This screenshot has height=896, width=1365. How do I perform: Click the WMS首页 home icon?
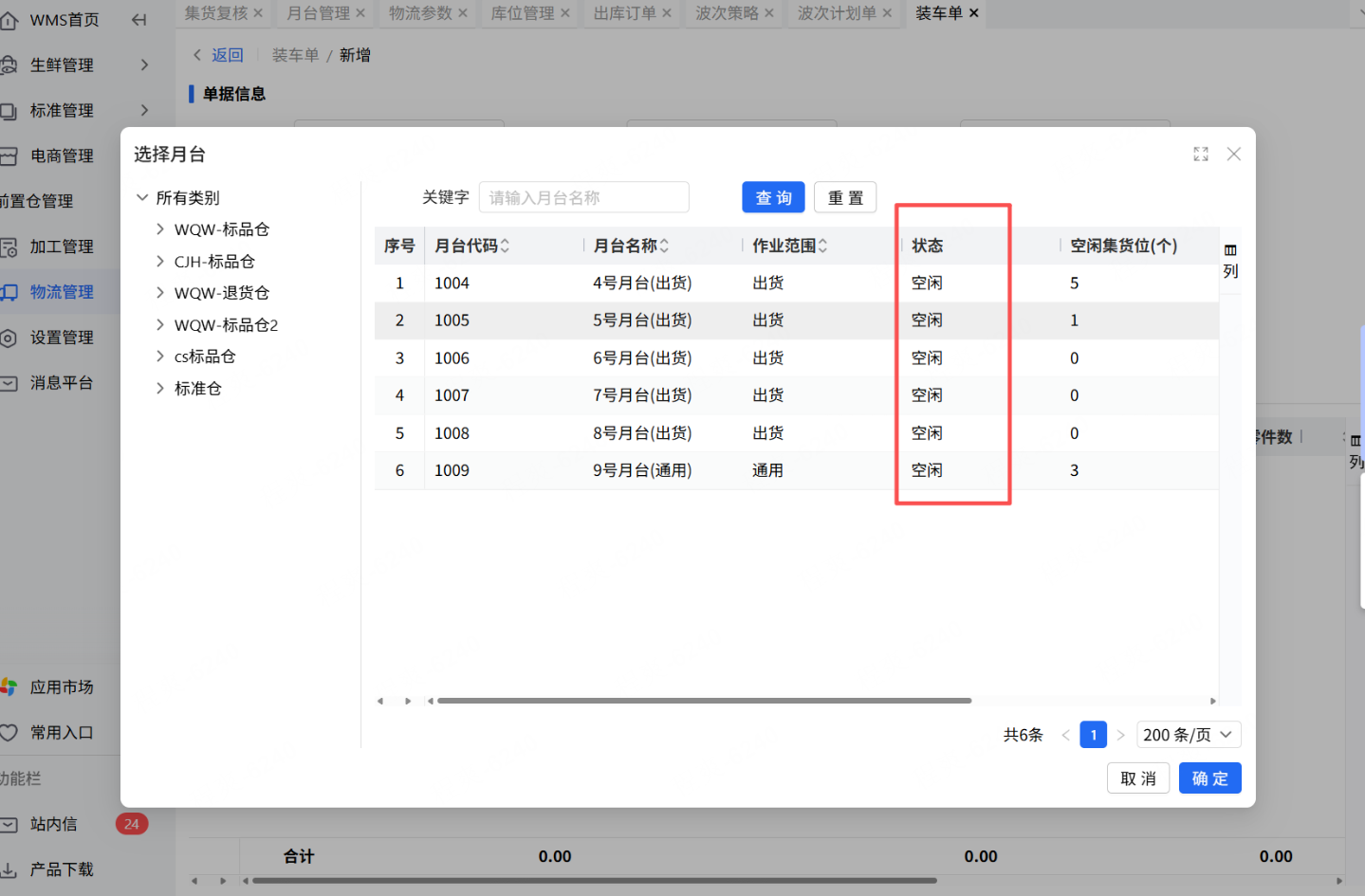coord(9,20)
